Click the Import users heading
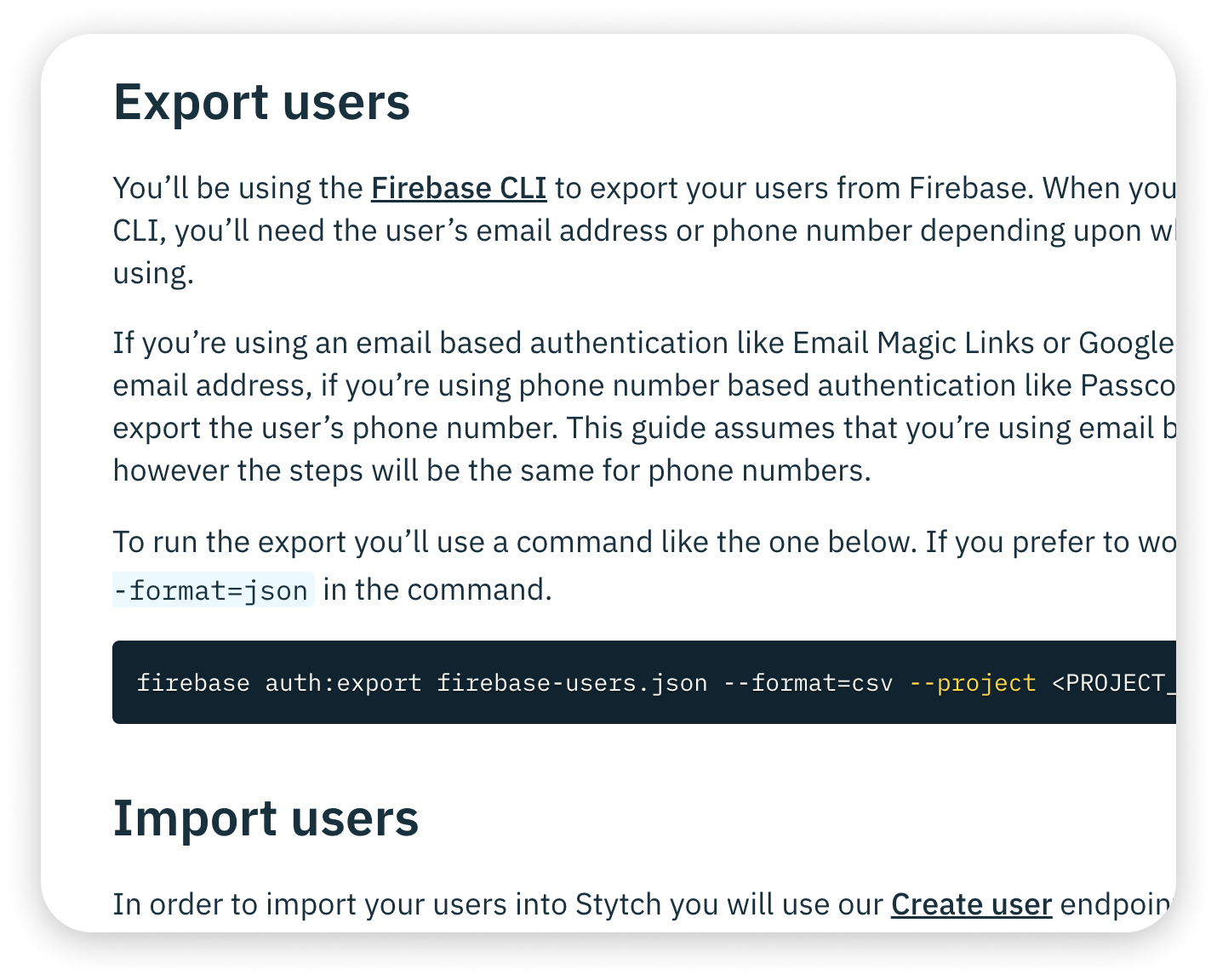 266,818
